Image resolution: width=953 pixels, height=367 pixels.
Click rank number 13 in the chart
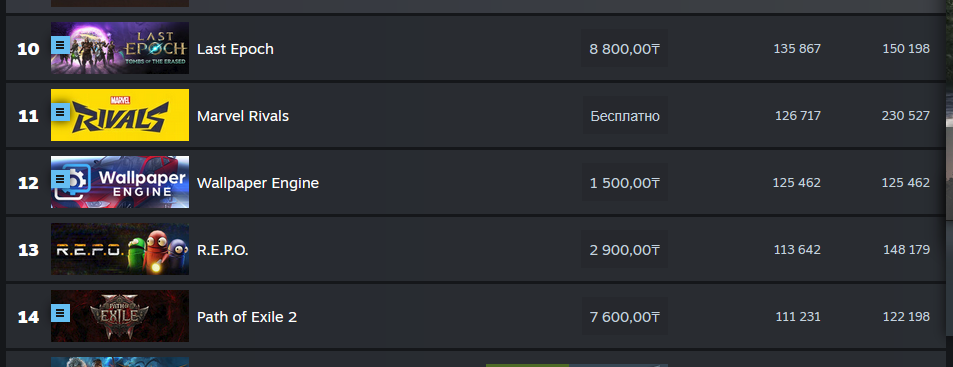point(28,250)
